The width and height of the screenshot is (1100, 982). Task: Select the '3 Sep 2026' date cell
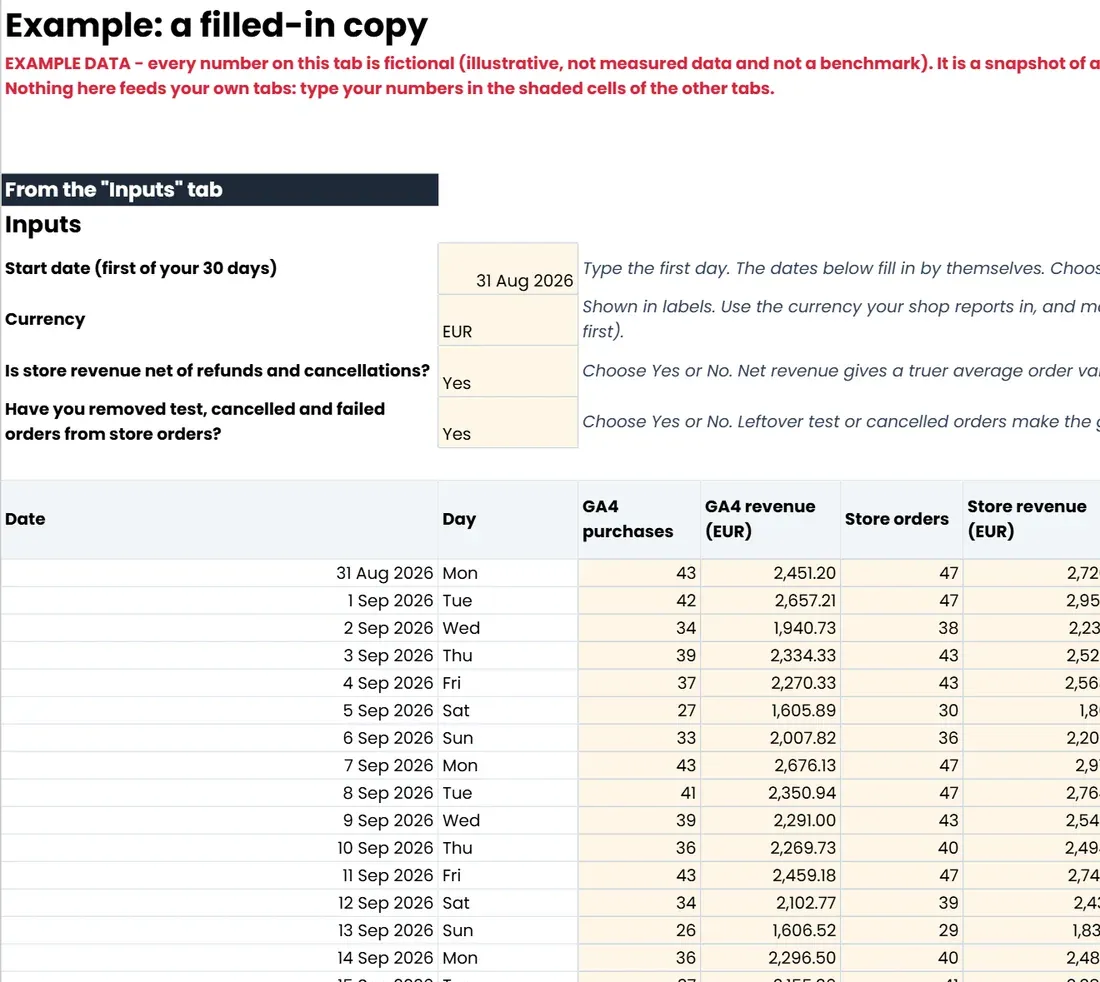click(x=220, y=655)
